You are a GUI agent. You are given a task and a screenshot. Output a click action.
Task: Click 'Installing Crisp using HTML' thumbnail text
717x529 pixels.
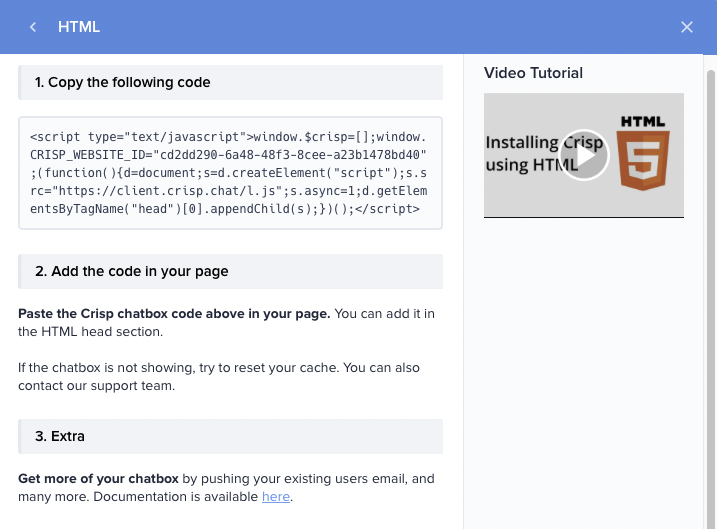pos(544,154)
